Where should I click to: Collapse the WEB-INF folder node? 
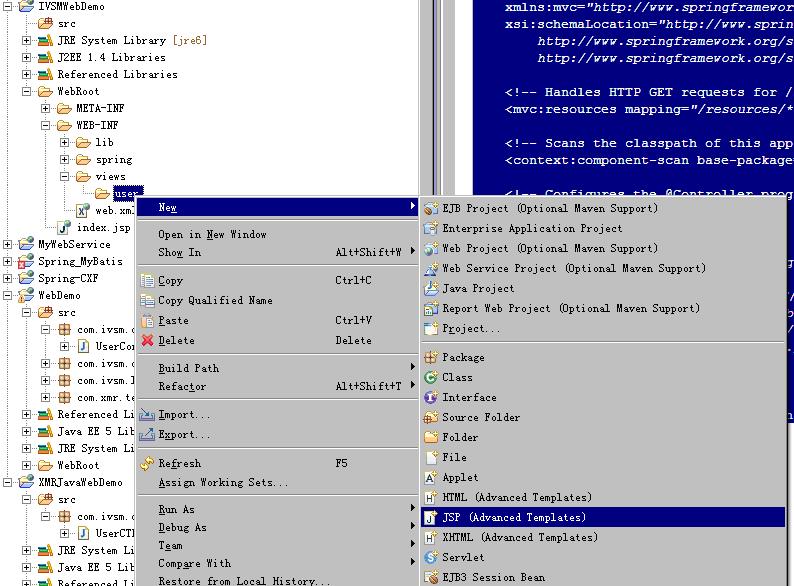[46, 125]
